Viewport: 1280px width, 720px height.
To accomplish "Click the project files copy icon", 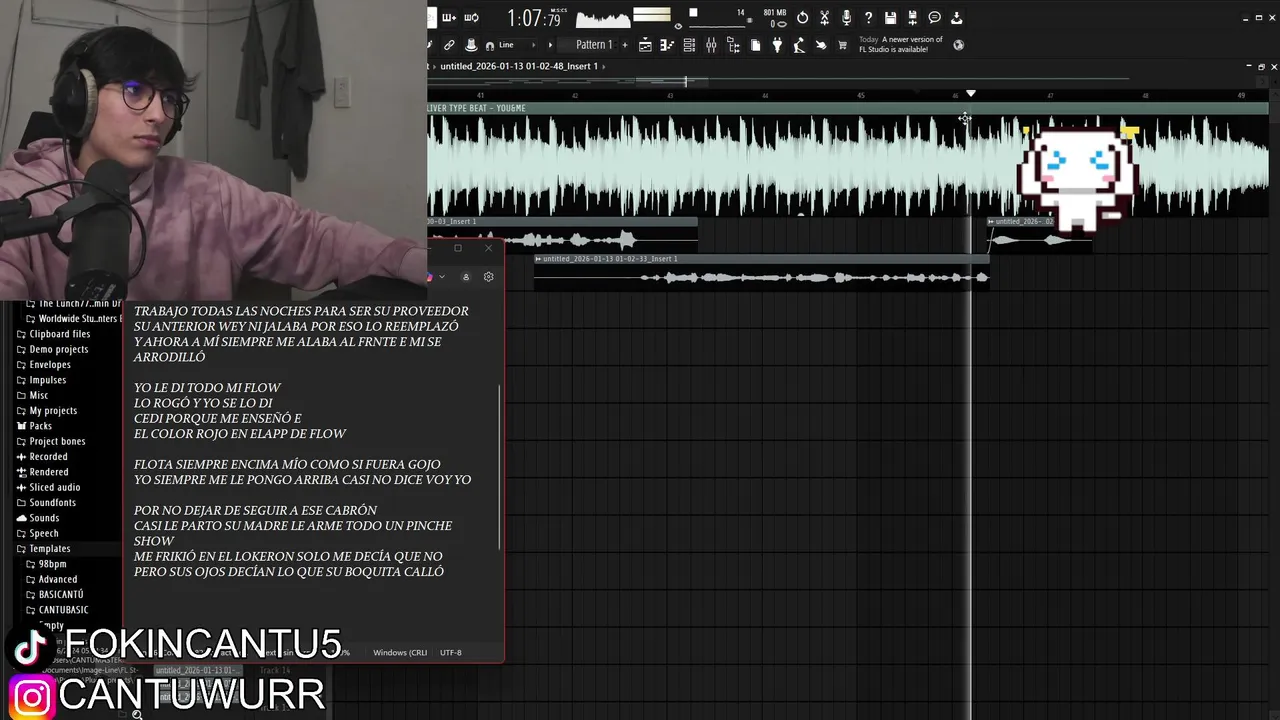I will [755, 45].
